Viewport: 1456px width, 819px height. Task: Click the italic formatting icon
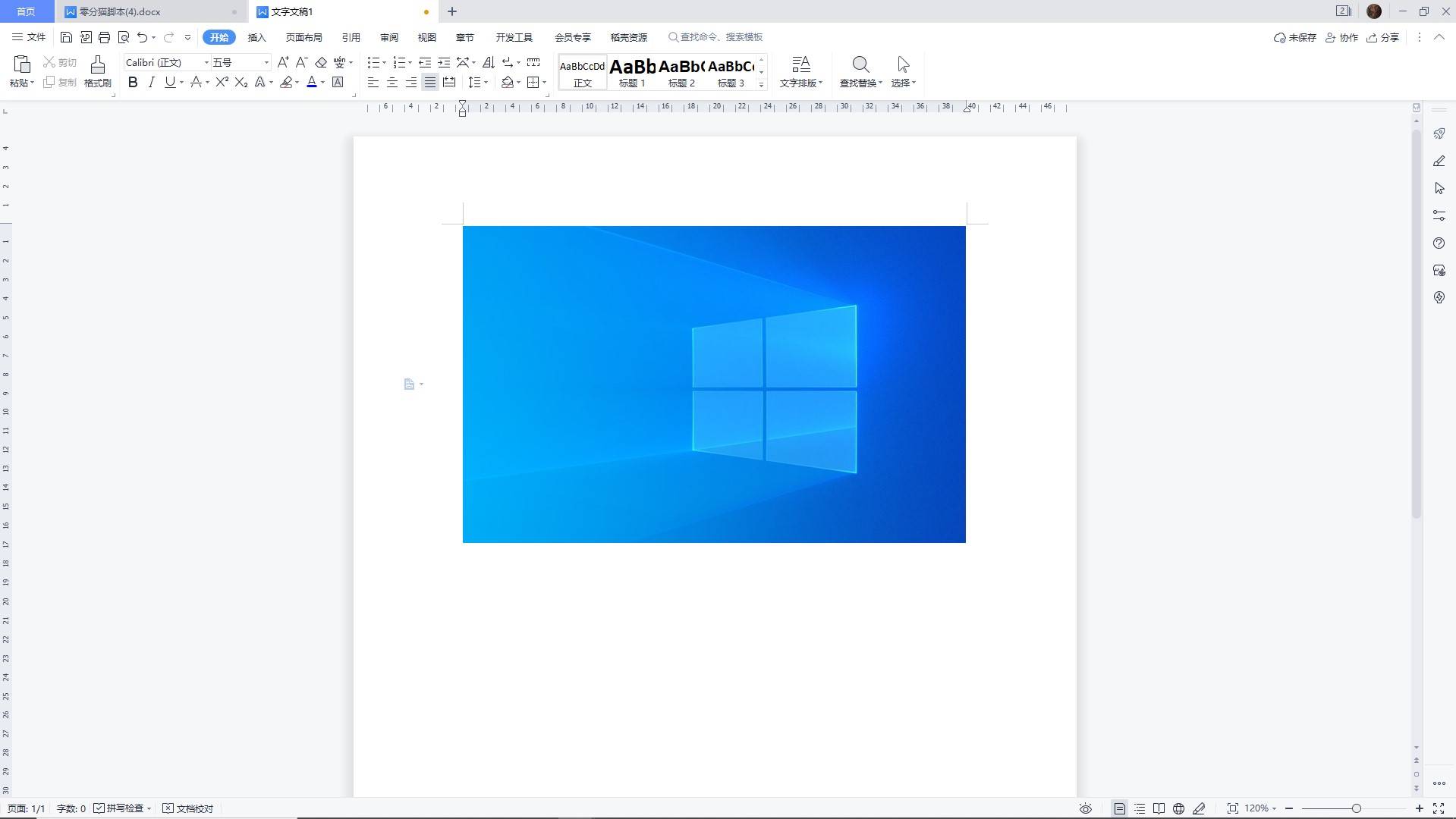[x=151, y=83]
